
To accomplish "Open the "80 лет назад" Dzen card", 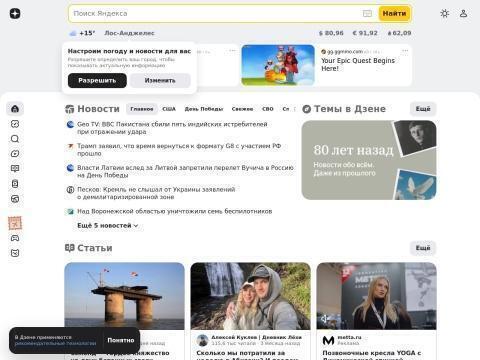I will [x=369, y=160].
